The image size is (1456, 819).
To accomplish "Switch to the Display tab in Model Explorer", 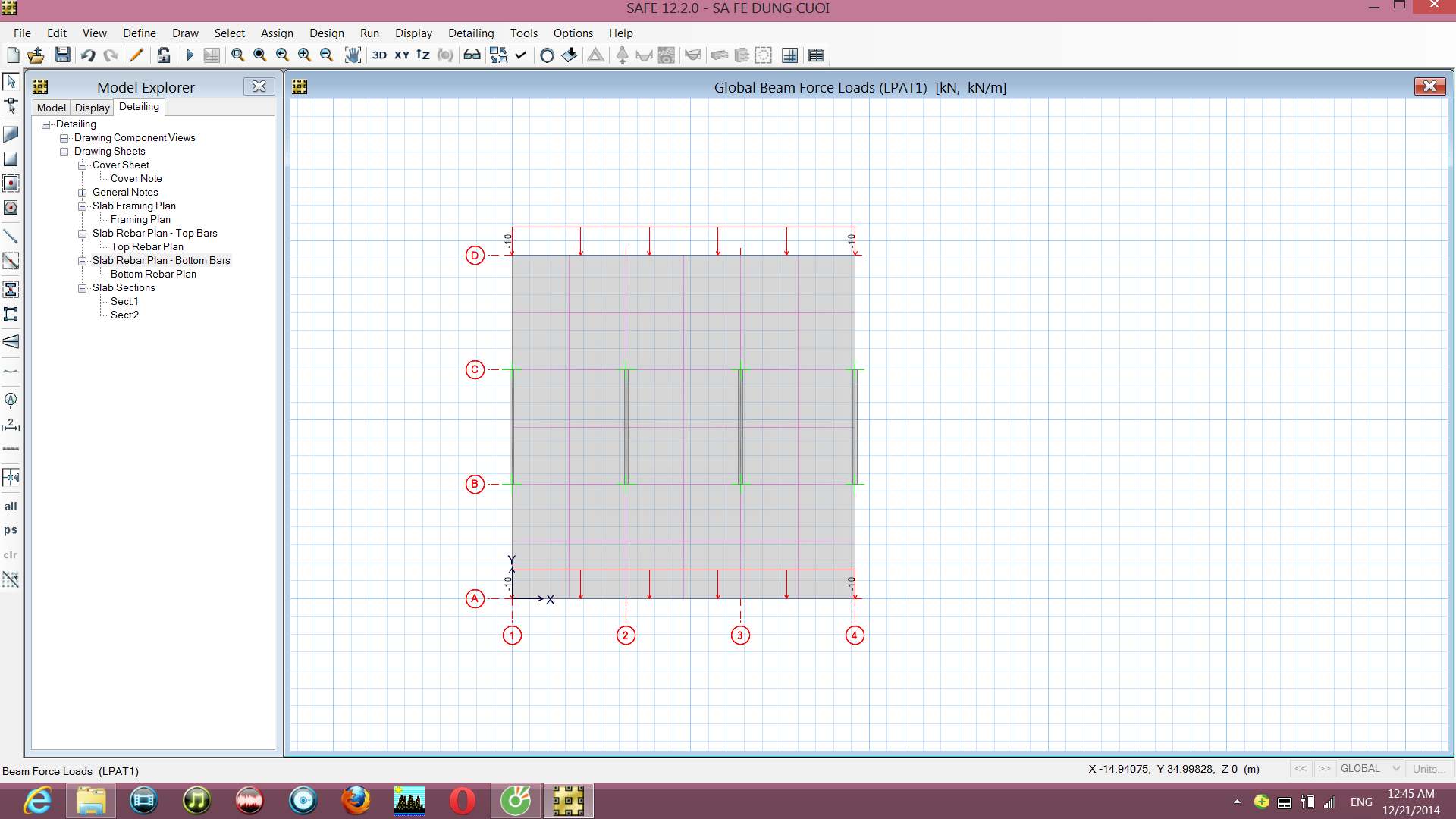I will point(93,108).
